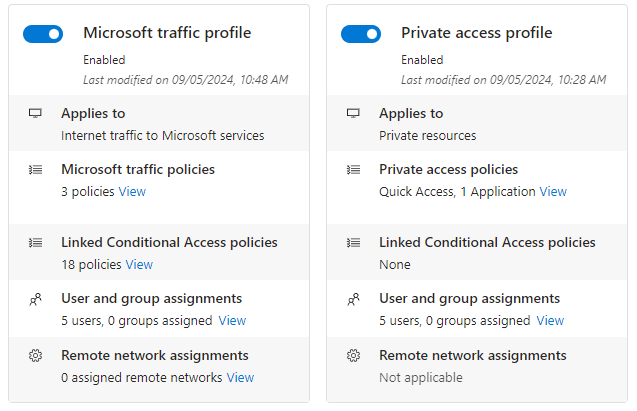View Private access user and group assignments
This screenshot has height=411, width=637.
pyautogui.click(x=550, y=321)
